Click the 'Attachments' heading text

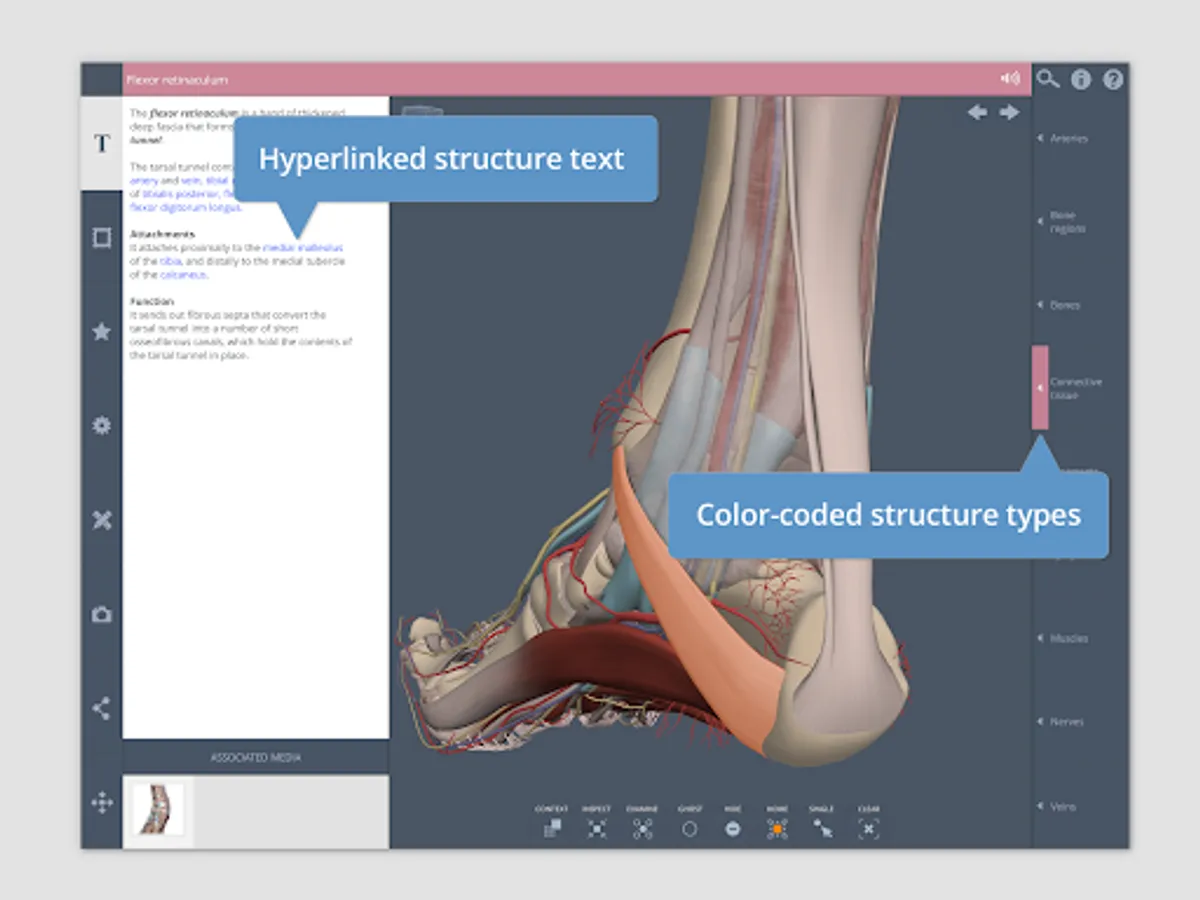tap(162, 234)
